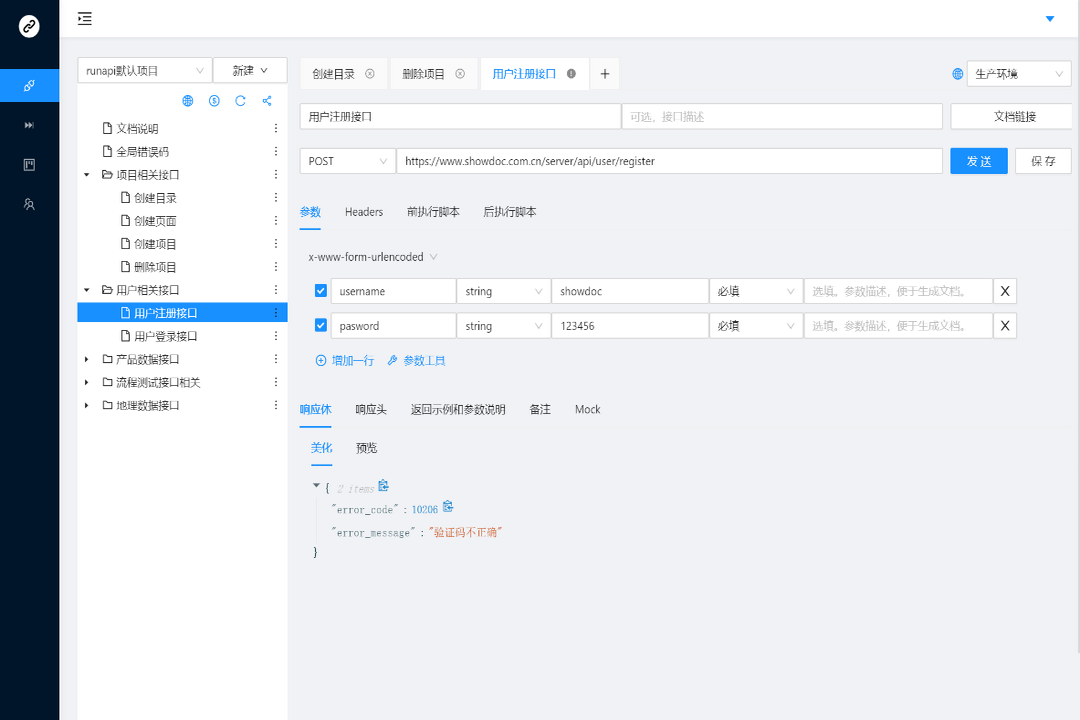Copy the error_code value with its clipboard icon
This screenshot has width=1080, height=720.
point(447,507)
